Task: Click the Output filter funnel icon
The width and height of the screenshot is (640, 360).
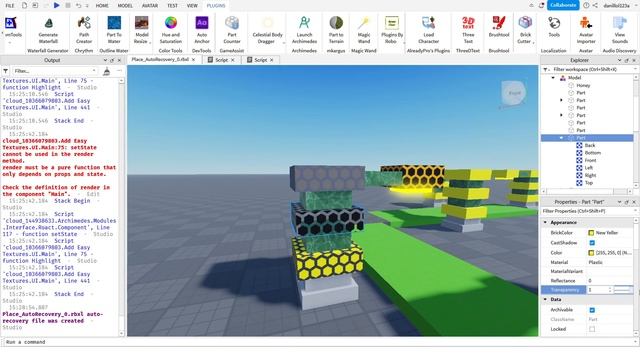Action: pos(5,71)
